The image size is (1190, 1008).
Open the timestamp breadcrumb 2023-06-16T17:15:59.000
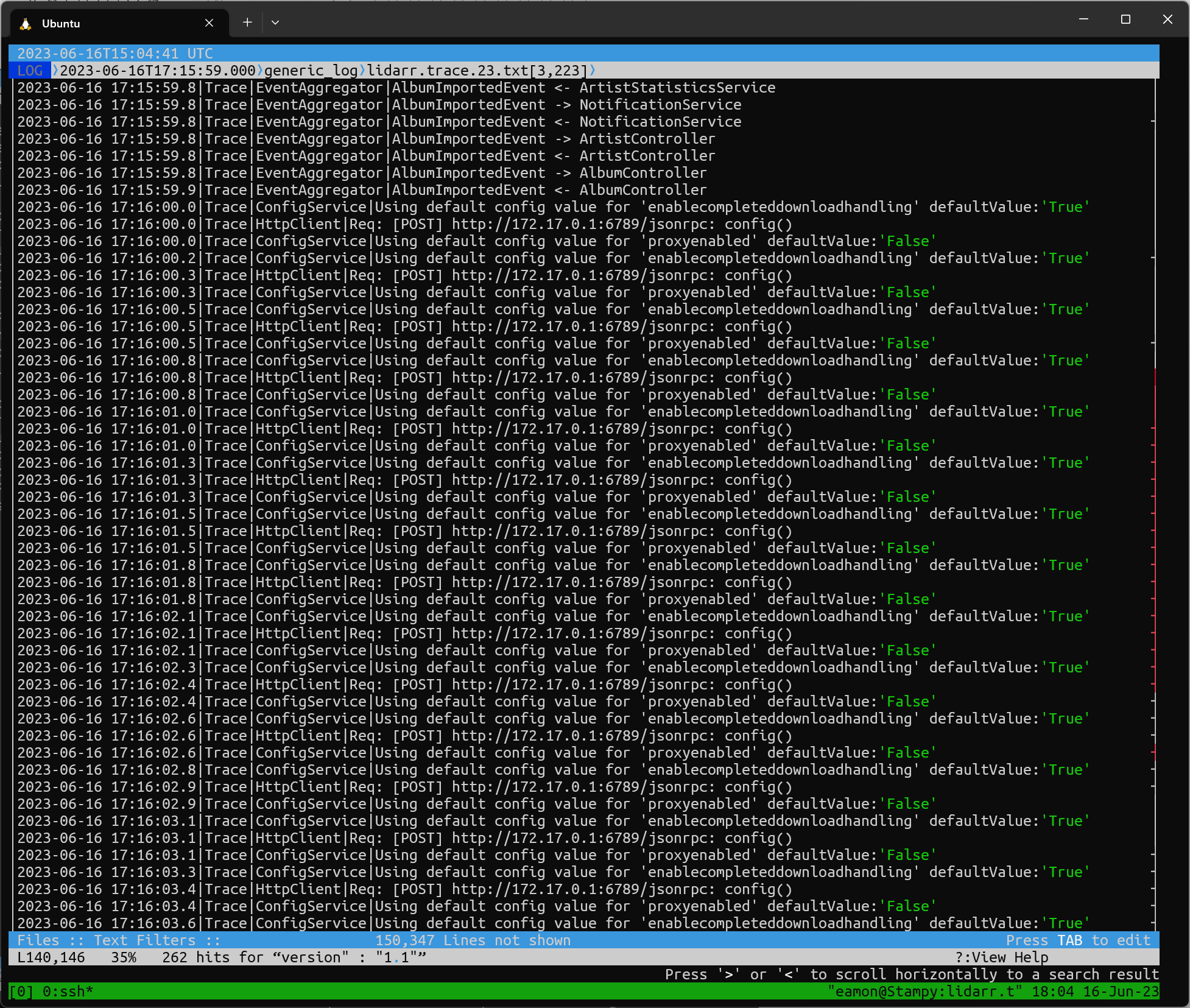tap(157, 71)
